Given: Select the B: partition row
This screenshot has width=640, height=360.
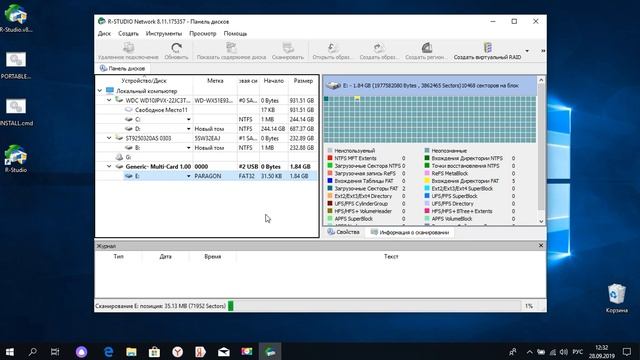Looking at the screenshot, I should 207,147.
